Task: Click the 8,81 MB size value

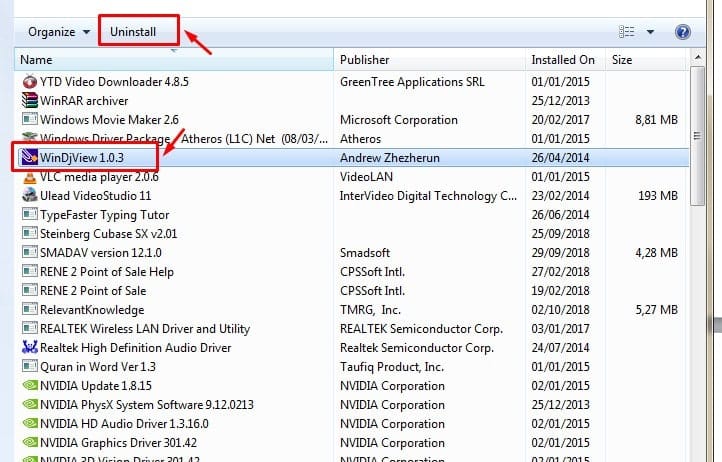Action: tap(656, 120)
